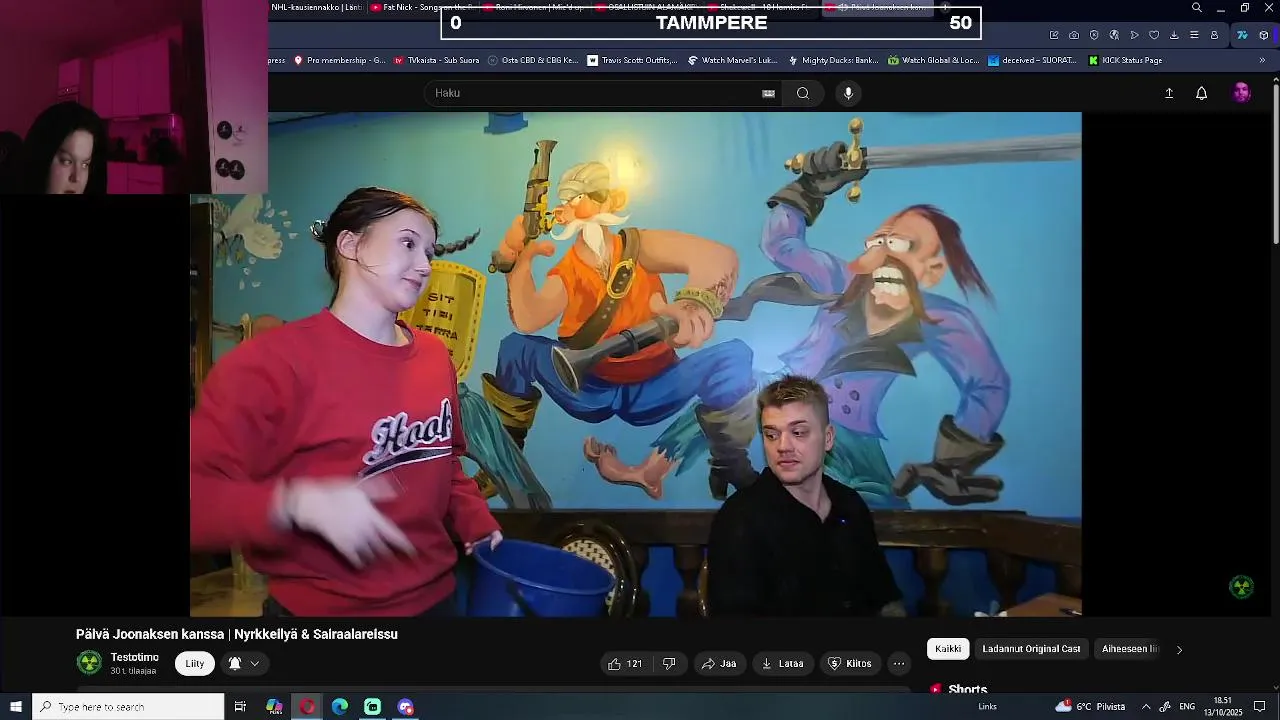Screen dimensions: 1280x720
Task: Open the YouTube account avatar menu
Action: [x=1242, y=93]
